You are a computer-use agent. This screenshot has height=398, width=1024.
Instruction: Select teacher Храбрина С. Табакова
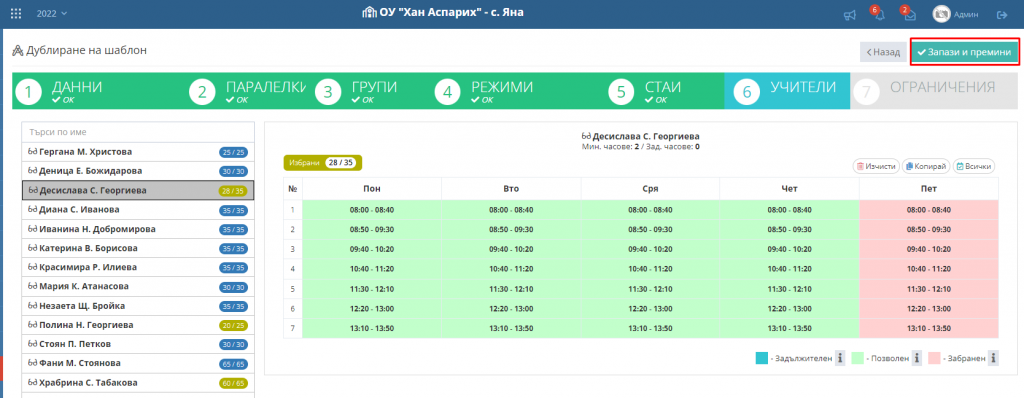click(138, 382)
